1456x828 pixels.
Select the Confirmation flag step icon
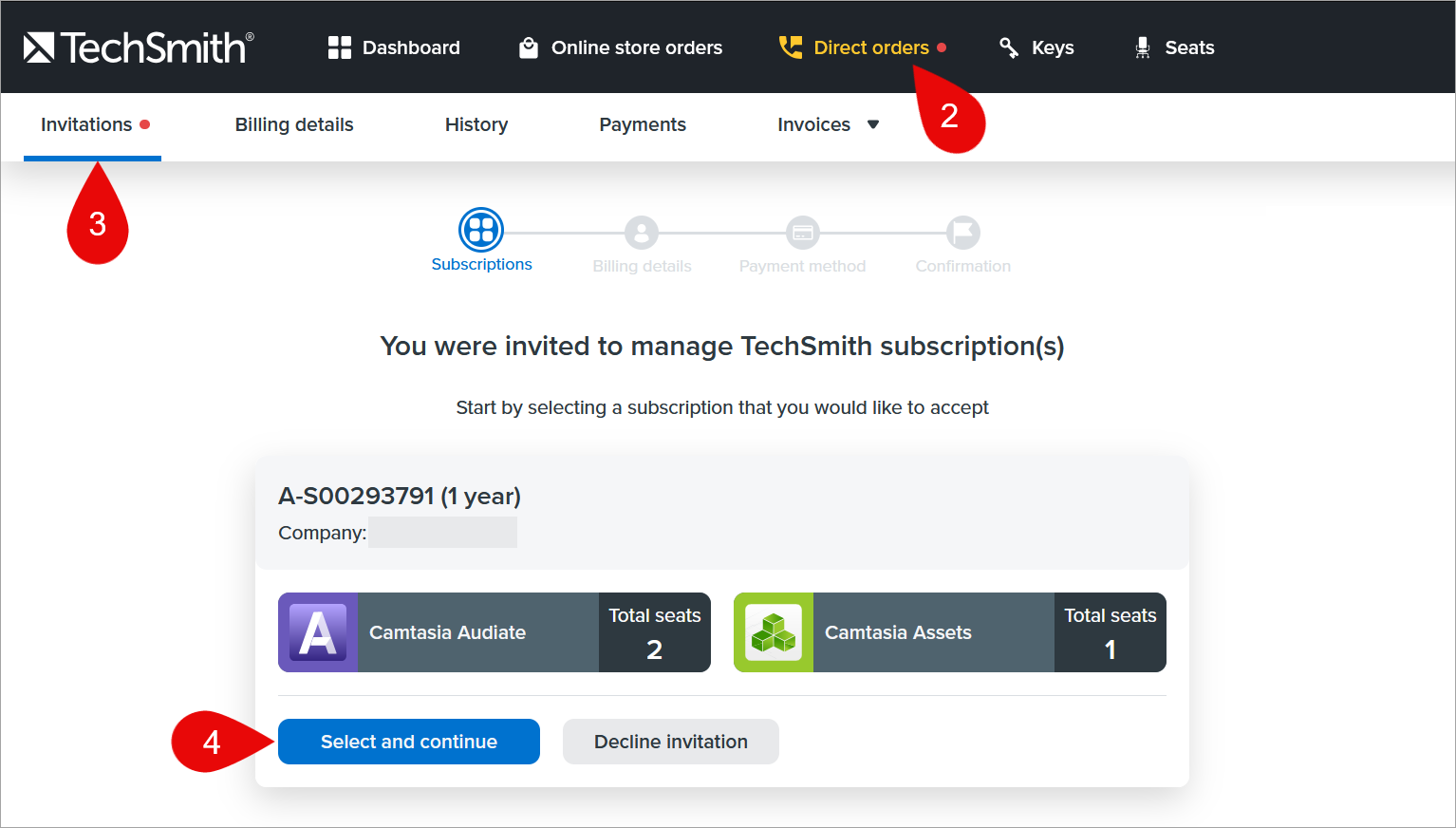point(963,233)
